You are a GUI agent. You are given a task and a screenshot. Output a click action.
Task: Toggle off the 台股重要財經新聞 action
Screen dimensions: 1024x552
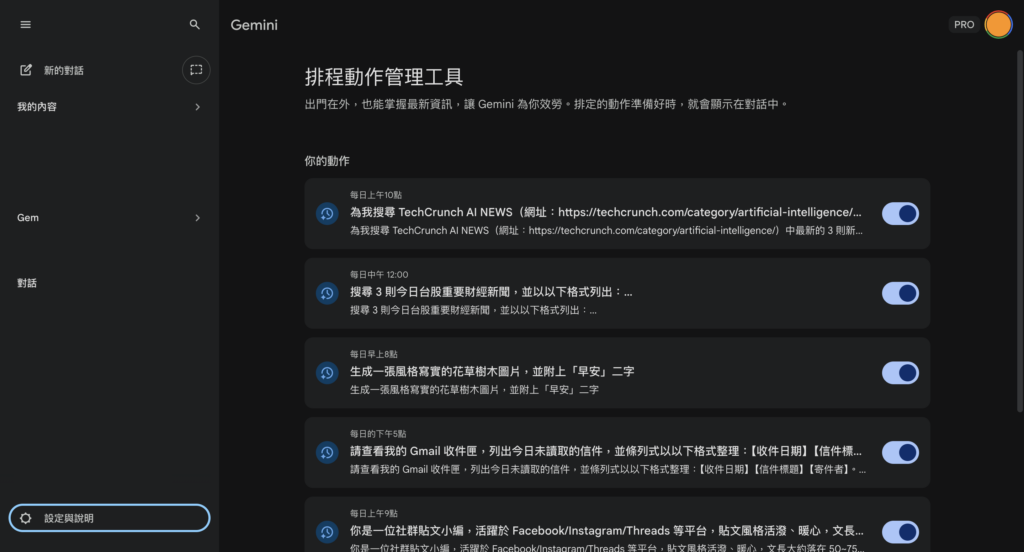pyautogui.click(x=900, y=293)
